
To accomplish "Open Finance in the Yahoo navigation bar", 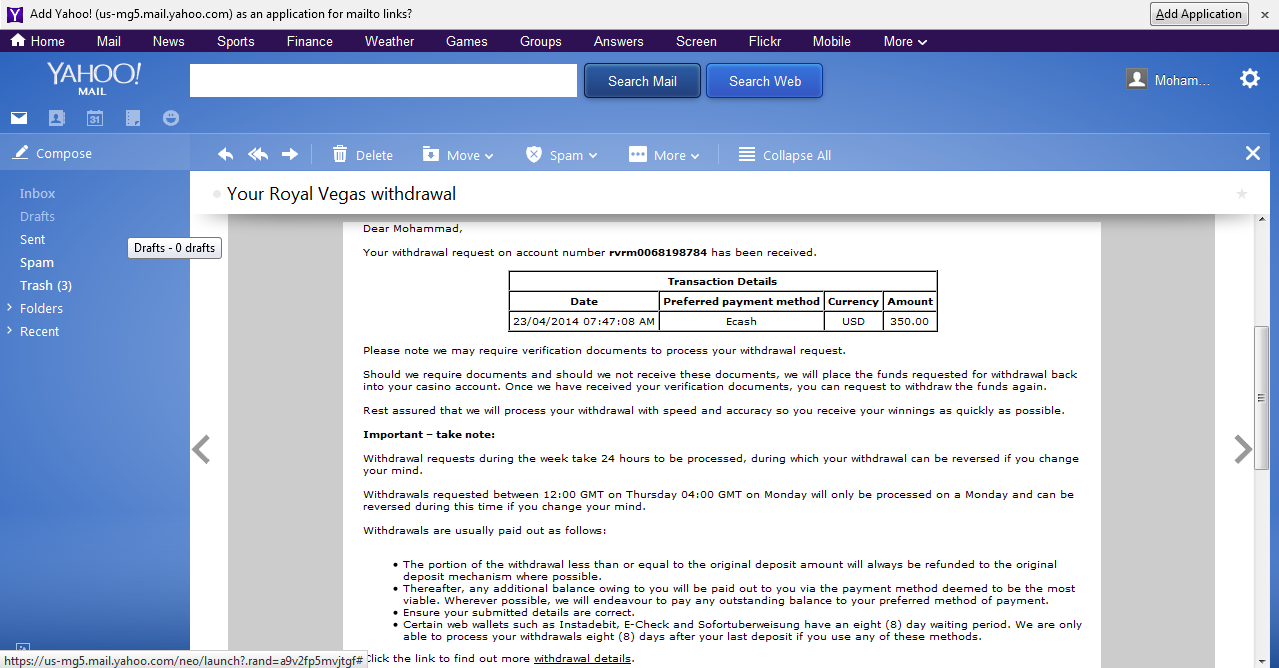I will (310, 41).
